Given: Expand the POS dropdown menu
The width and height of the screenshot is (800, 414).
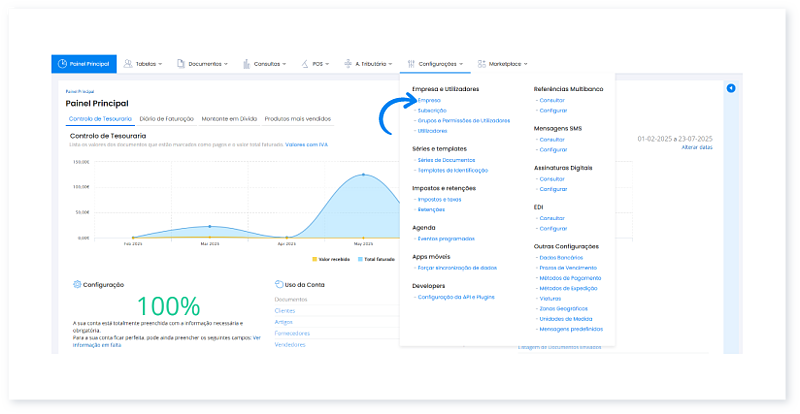Looking at the screenshot, I should pyautogui.click(x=317, y=64).
